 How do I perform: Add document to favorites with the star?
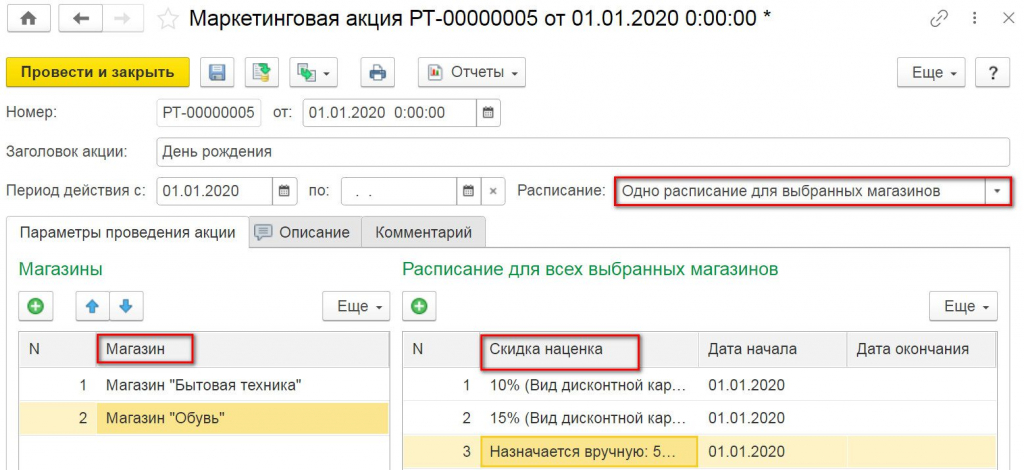pyautogui.click(x=168, y=19)
